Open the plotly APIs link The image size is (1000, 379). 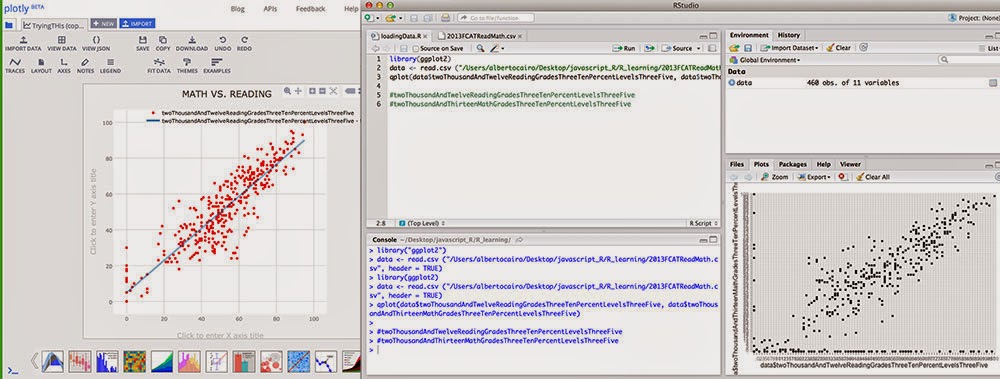click(x=270, y=9)
